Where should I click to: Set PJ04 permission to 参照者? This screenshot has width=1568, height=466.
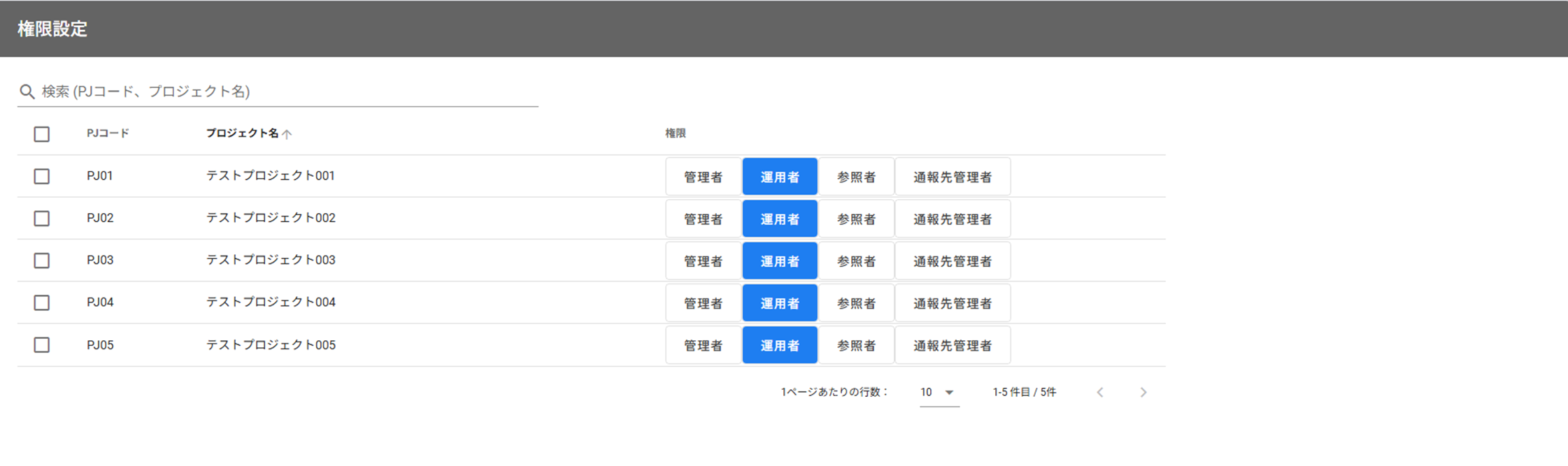pos(856,303)
